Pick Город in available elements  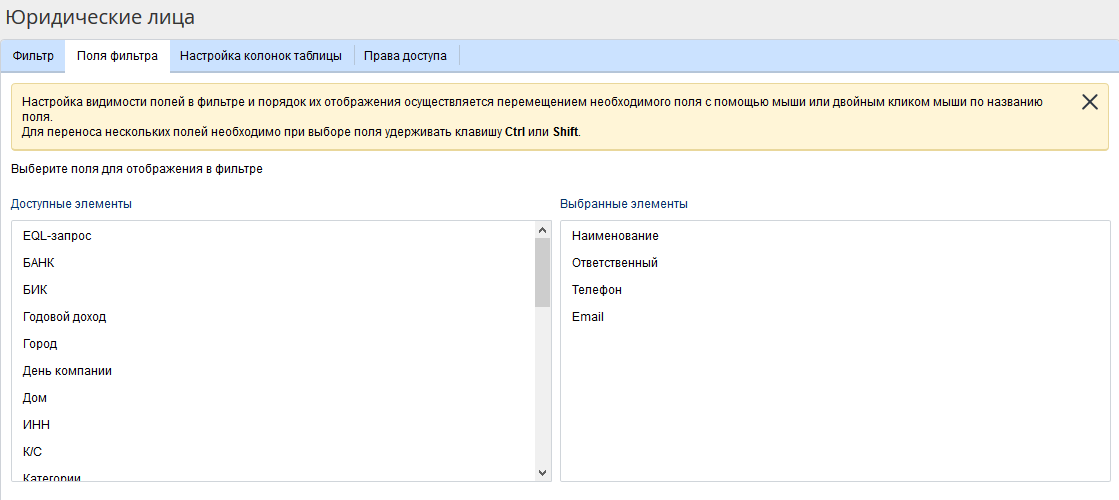click(x=40, y=344)
